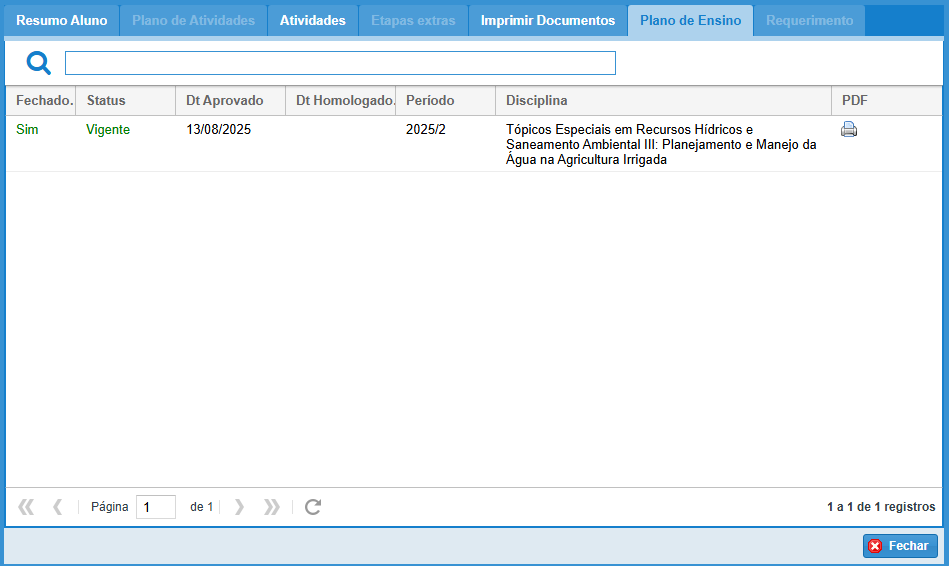Go to first page with double-left arrow
Viewport: 949px width, 566px height.
(x=26, y=507)
